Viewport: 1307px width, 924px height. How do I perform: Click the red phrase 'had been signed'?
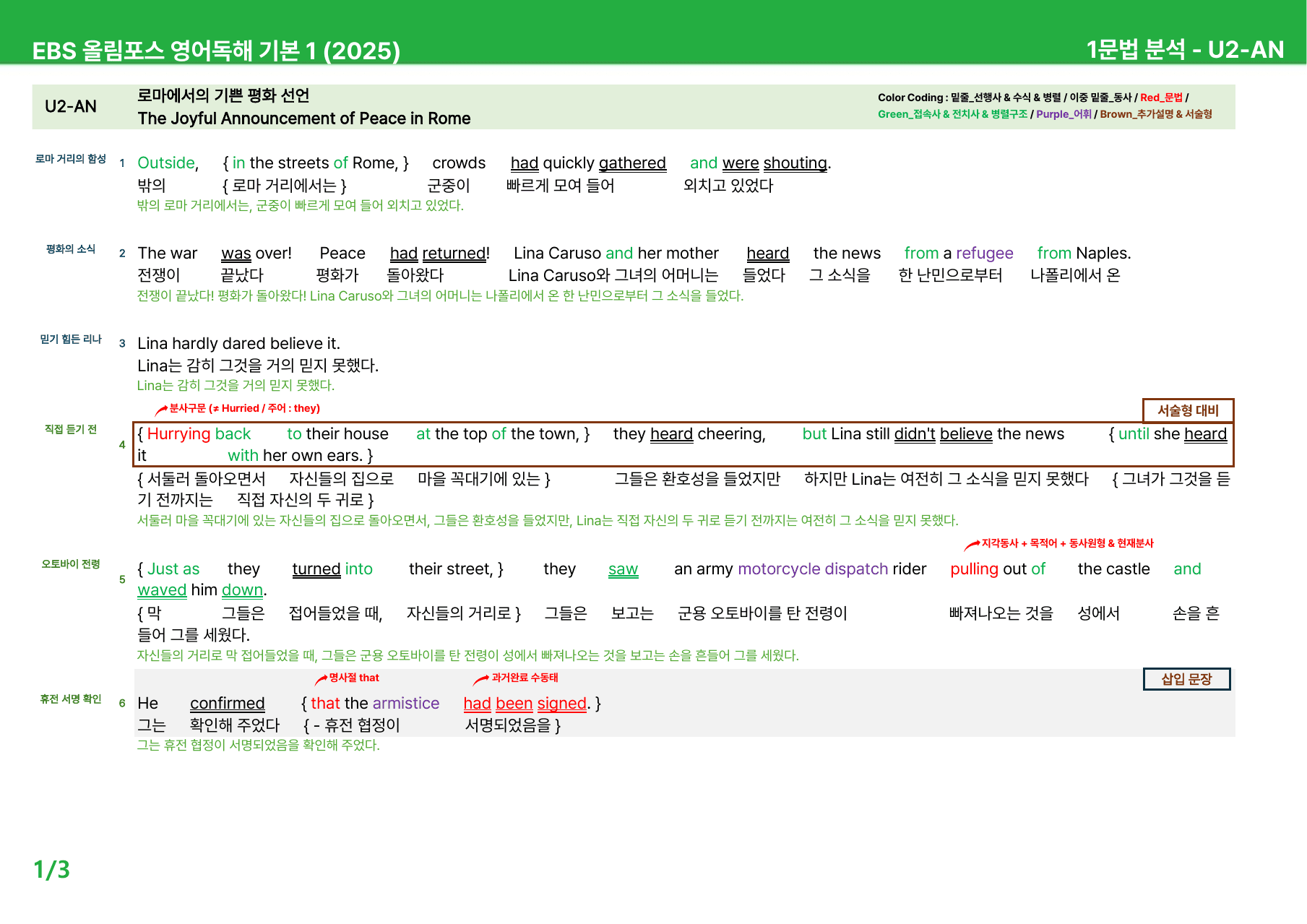point(525,704)
